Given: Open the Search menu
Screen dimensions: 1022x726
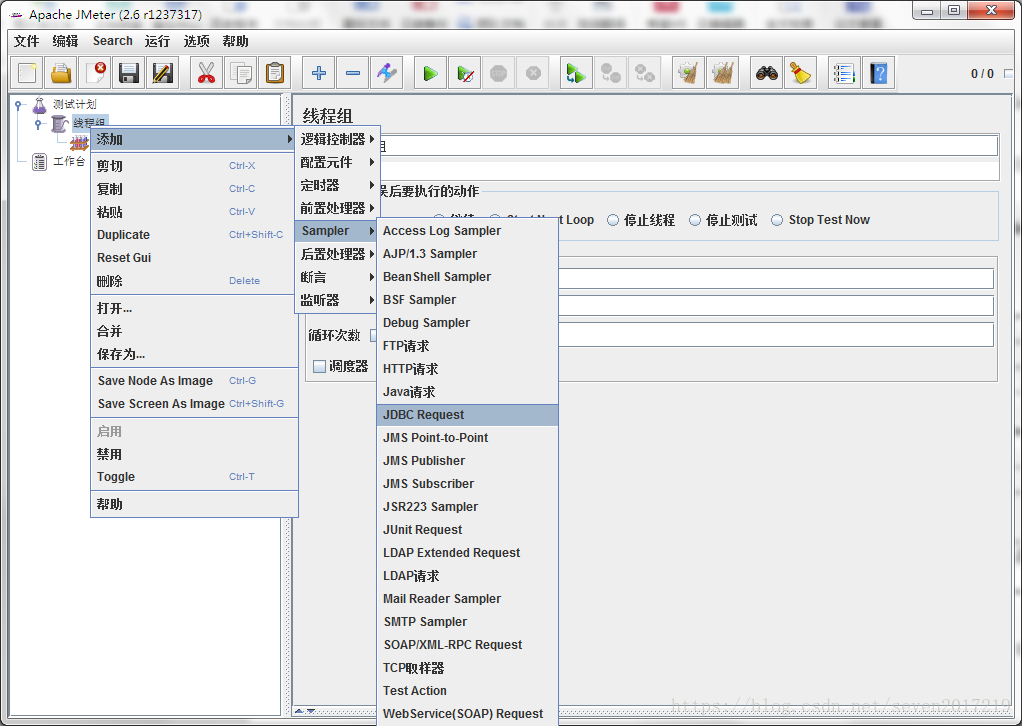Looking at the screenshot, I should point(112,41).
